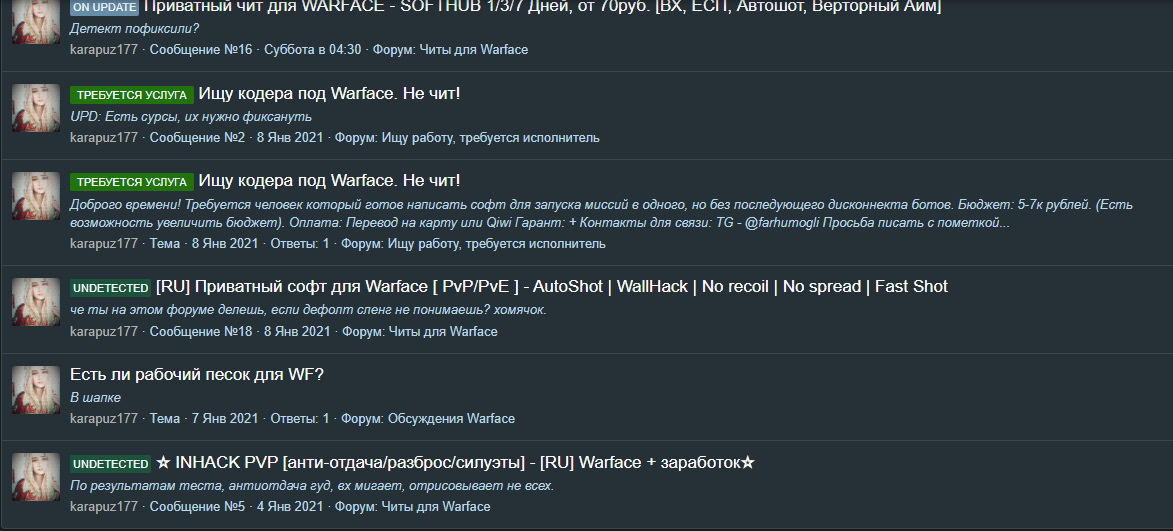Click the avatar by the рабочий песок thread
The image size is (1173, 531).
36,390
